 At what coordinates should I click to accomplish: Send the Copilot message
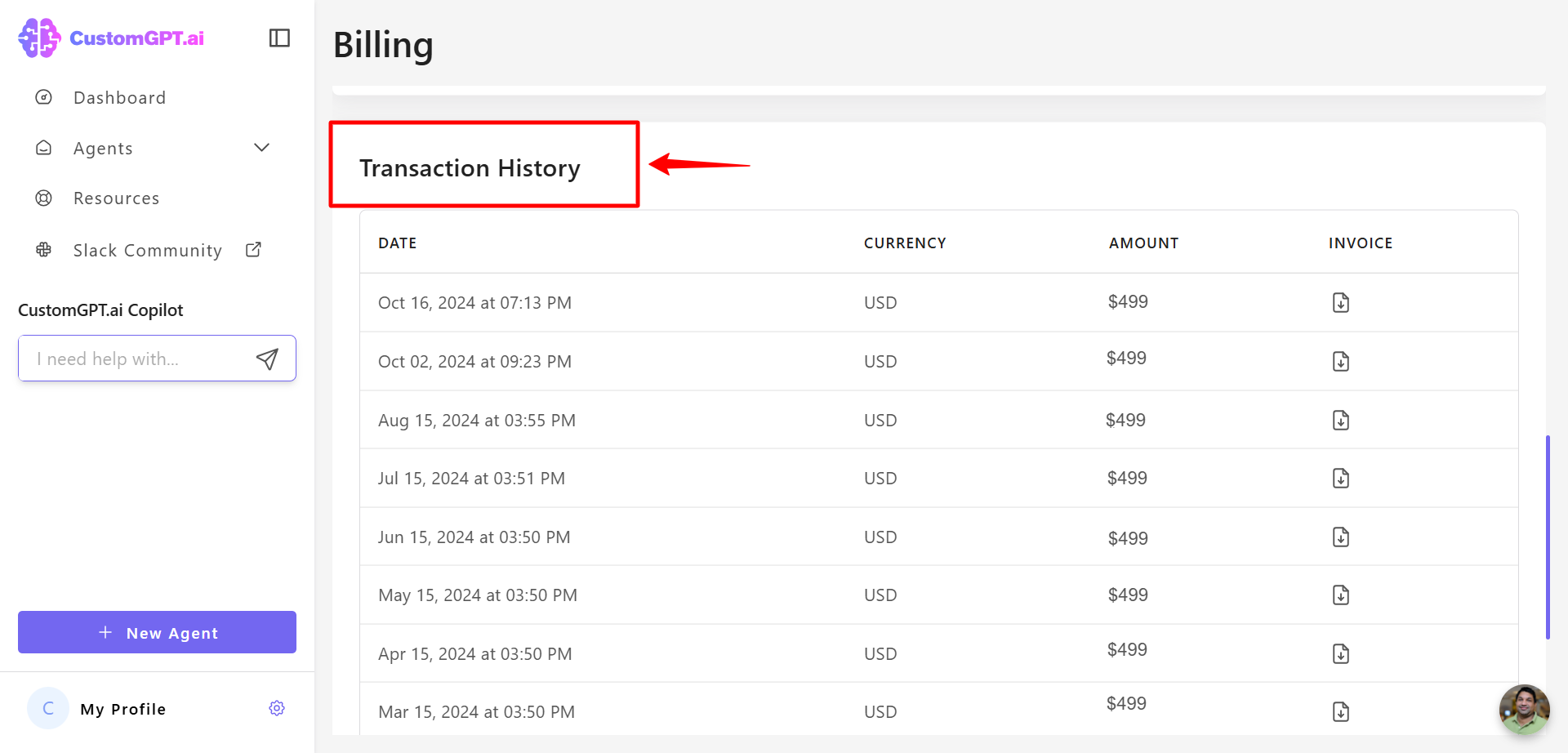click(x=267, y=359)
